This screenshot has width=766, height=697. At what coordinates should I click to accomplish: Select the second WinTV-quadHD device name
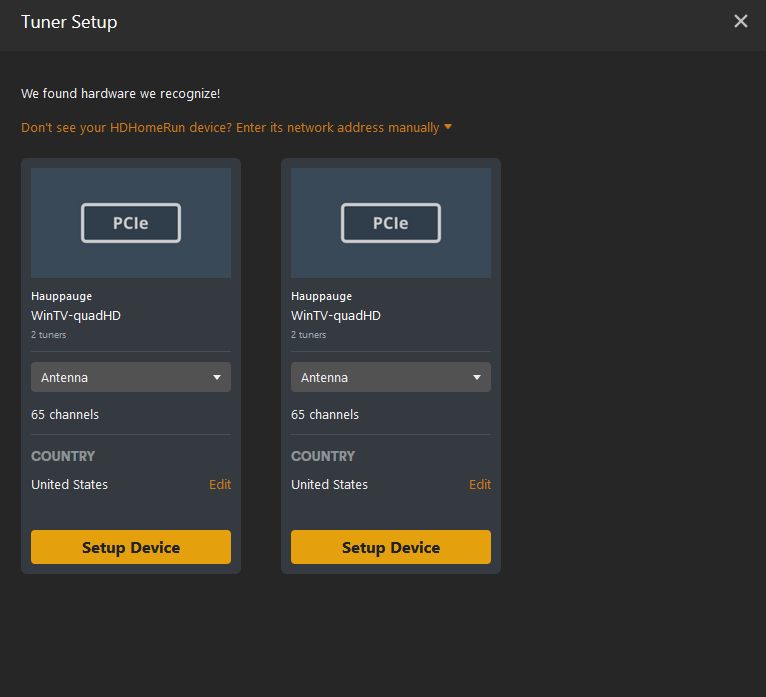coord(336,316)
